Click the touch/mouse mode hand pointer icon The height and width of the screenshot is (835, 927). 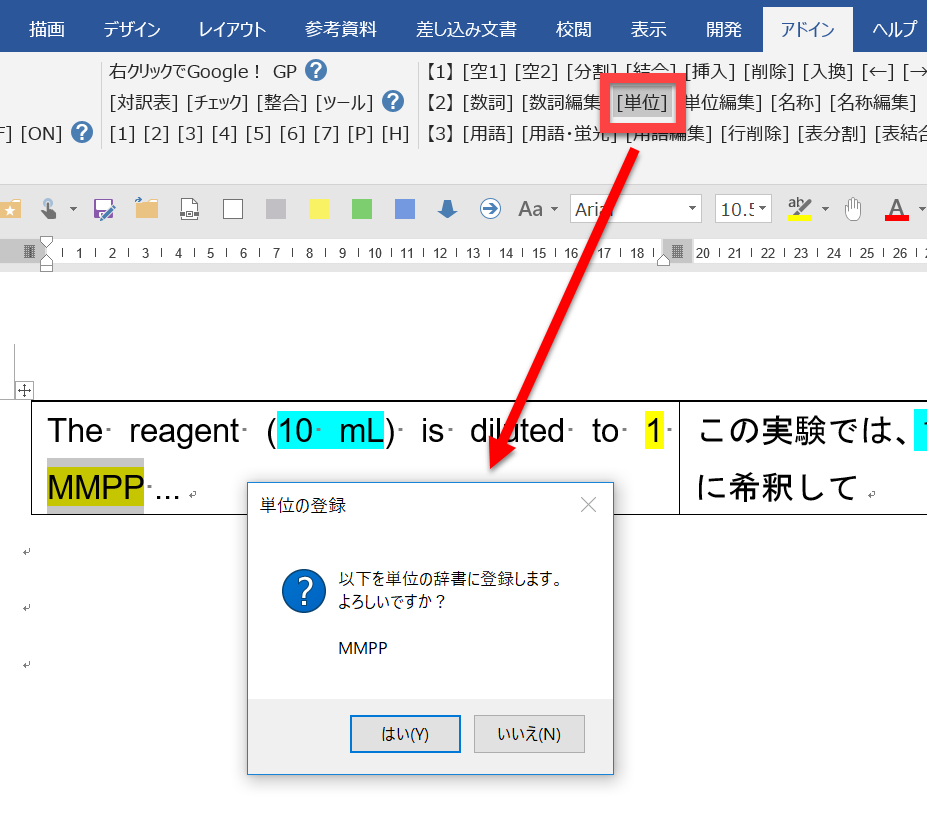[x=48, y=208]
